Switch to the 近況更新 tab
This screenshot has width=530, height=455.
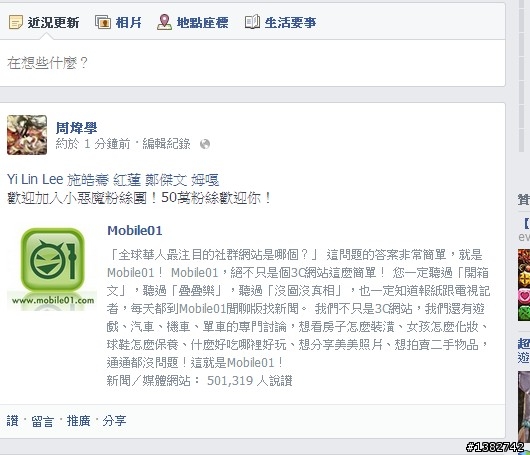pyautogui.click(x=44, y=23)
